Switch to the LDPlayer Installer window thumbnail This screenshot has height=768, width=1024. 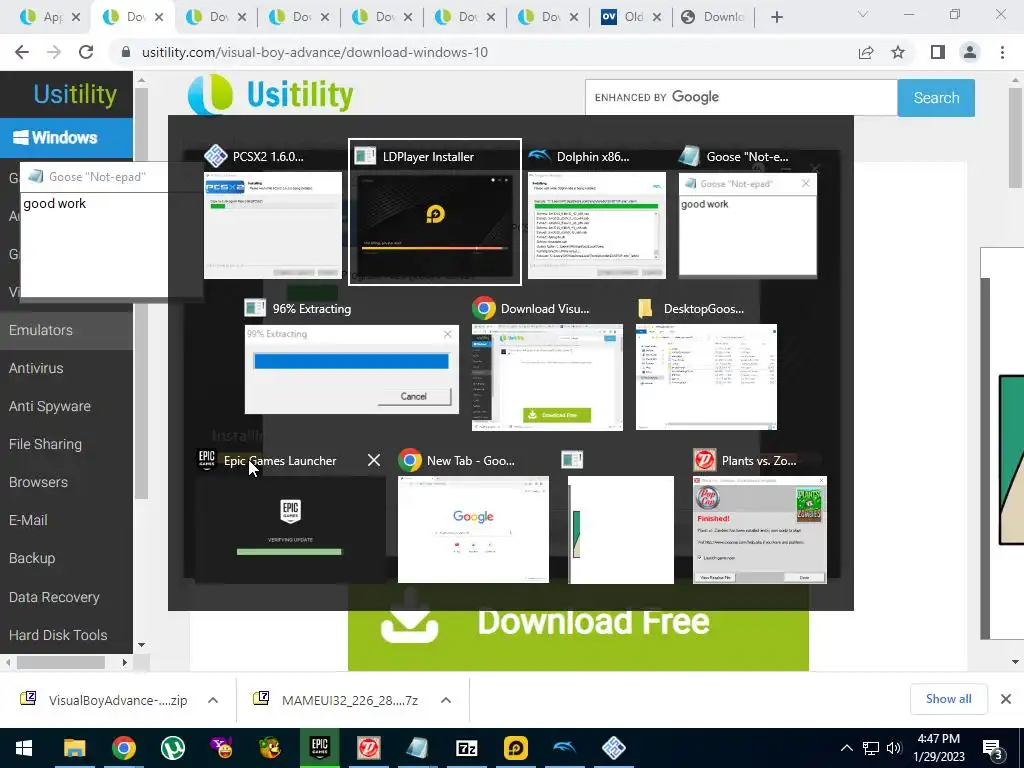click(x=435, y=212)
